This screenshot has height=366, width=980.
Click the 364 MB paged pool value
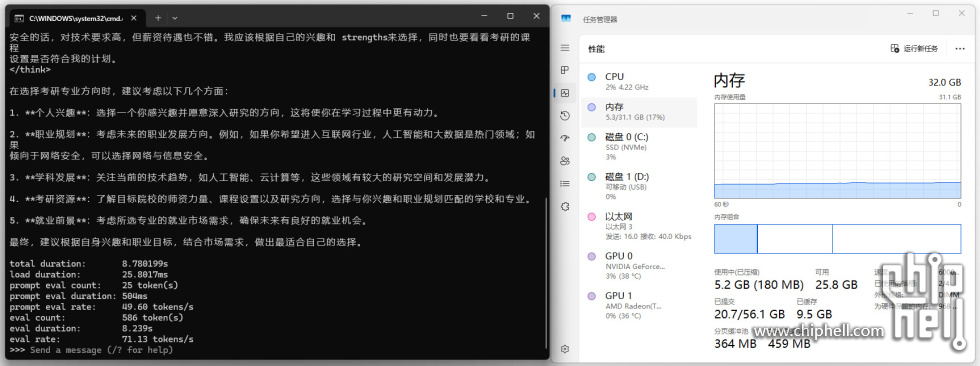click(735, 343)
